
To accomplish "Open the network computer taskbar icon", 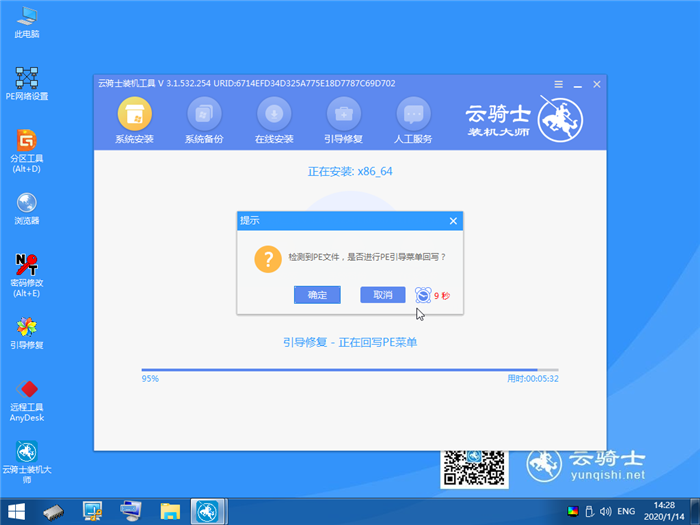I will click(131, 512).
